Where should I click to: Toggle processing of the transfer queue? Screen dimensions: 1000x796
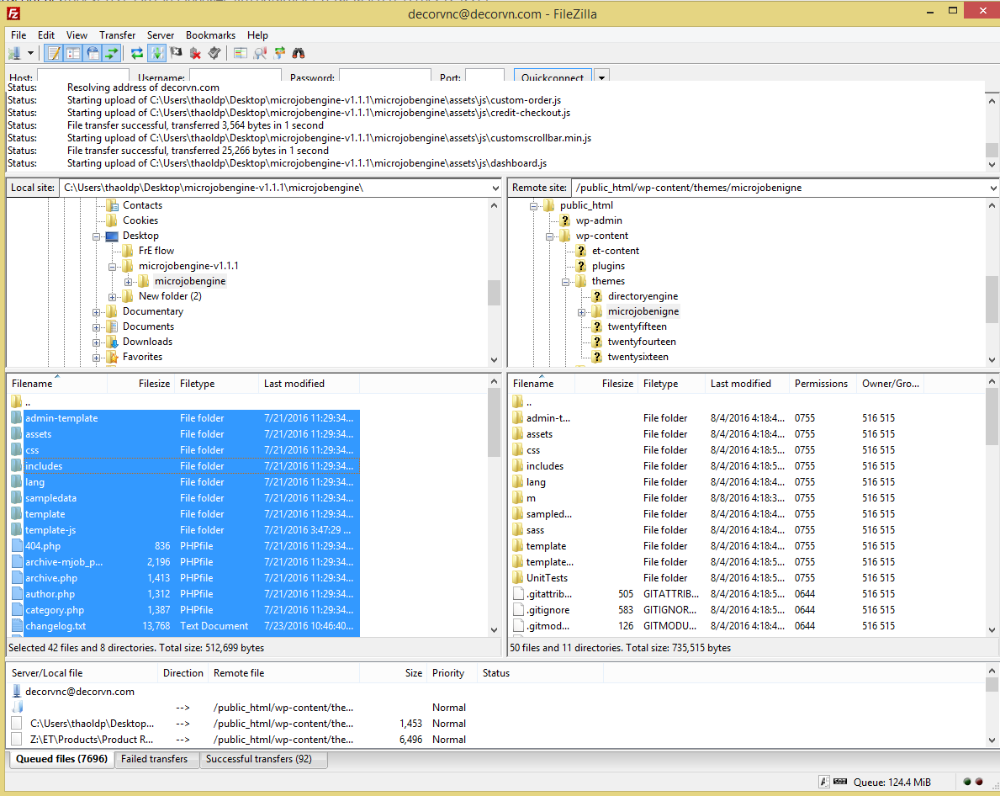point(157,53)
